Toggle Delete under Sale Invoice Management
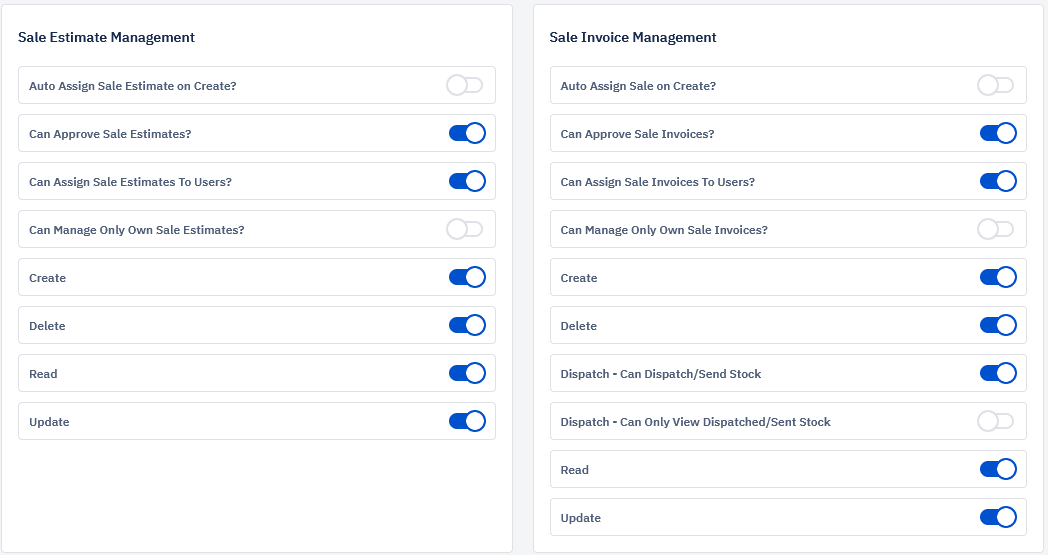This screenshot has height=555, width=1048. (x=999, y=326)
